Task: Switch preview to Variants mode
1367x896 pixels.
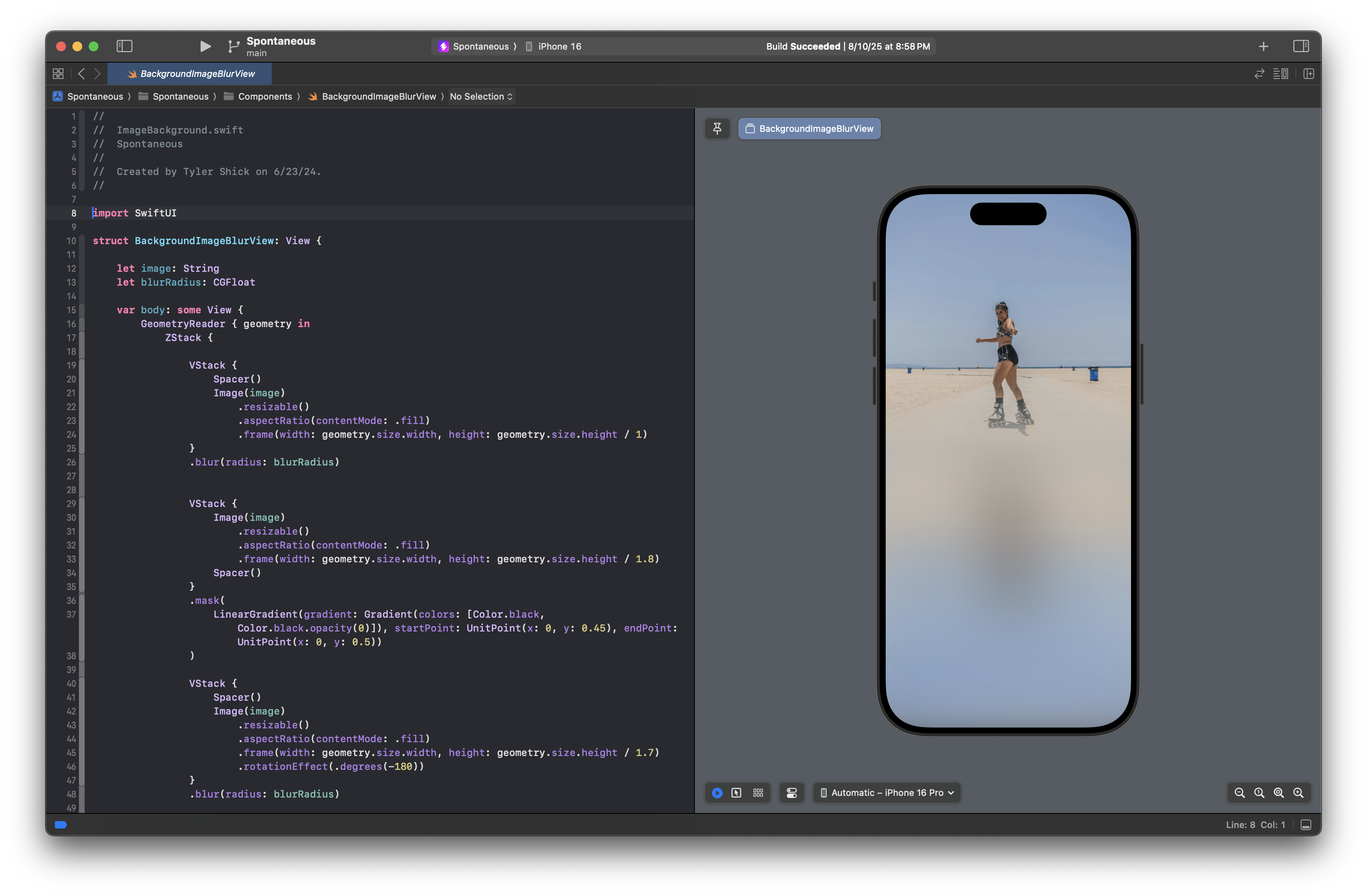Action: (758, 793)
